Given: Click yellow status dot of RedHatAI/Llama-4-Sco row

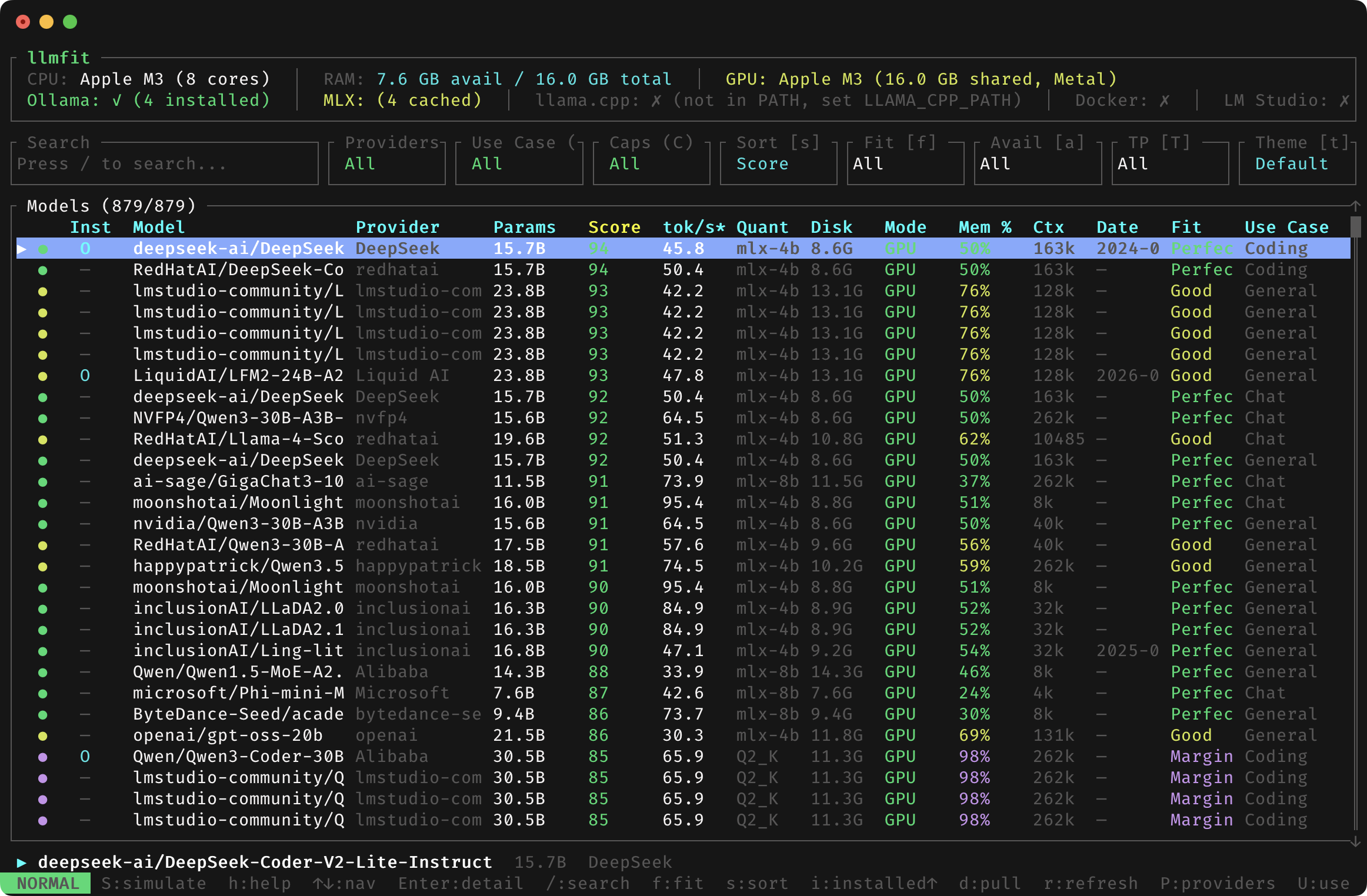Looking at the screenshot, I should tap(43, 440).
